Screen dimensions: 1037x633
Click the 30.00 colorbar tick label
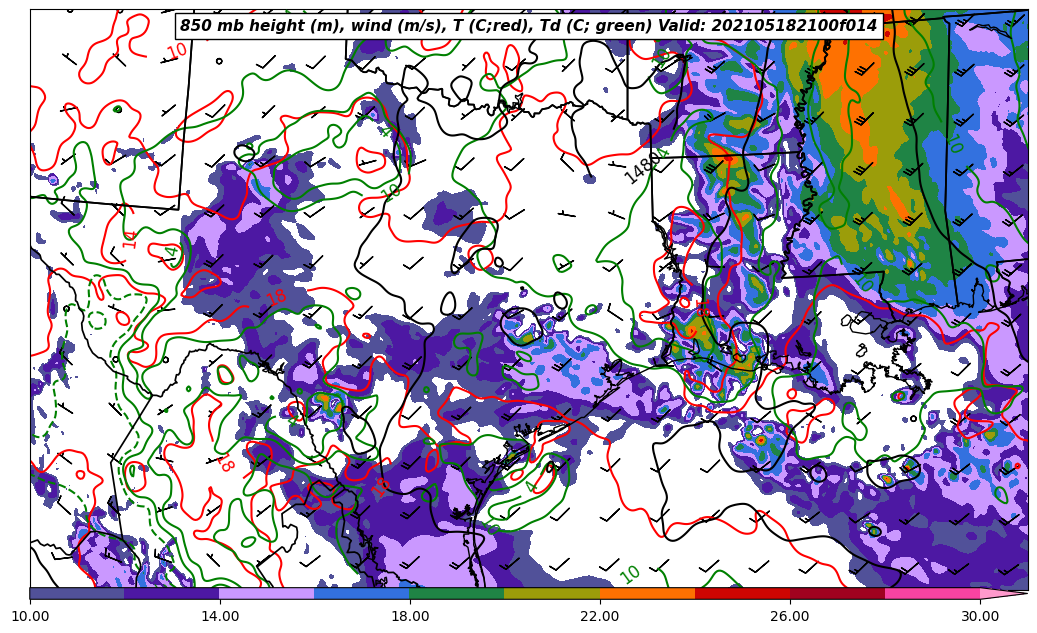[x=980, y=616]
